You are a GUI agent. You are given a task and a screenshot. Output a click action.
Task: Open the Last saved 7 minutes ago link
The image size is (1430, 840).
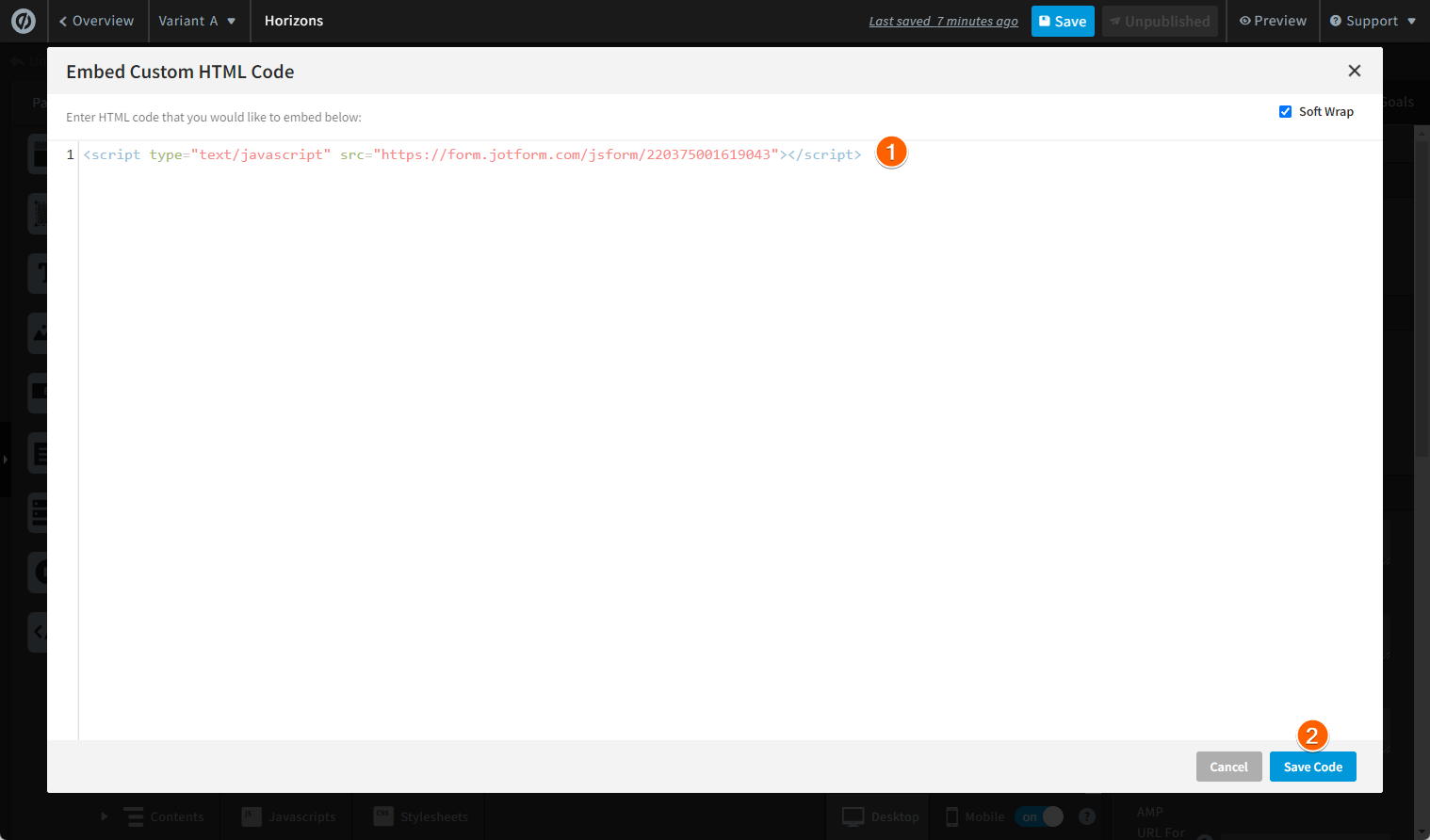[x=943, y=21]
